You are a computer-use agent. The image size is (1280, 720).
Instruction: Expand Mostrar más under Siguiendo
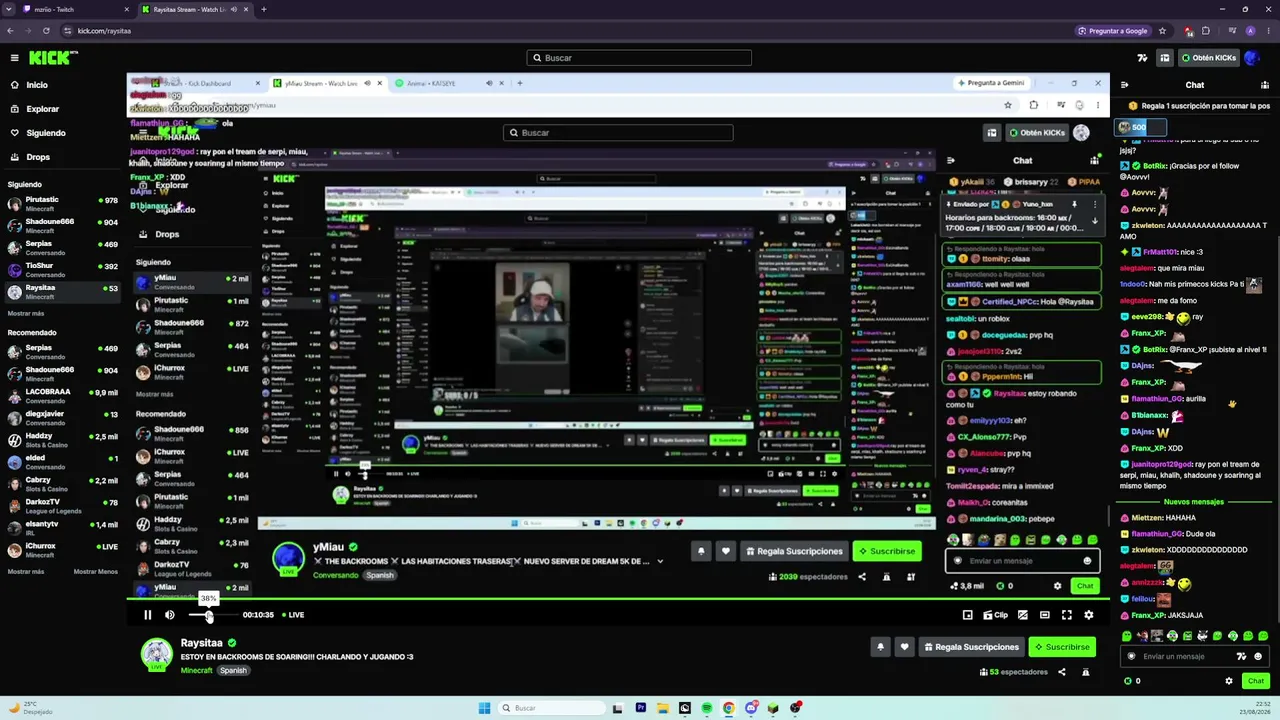point(26,313)
